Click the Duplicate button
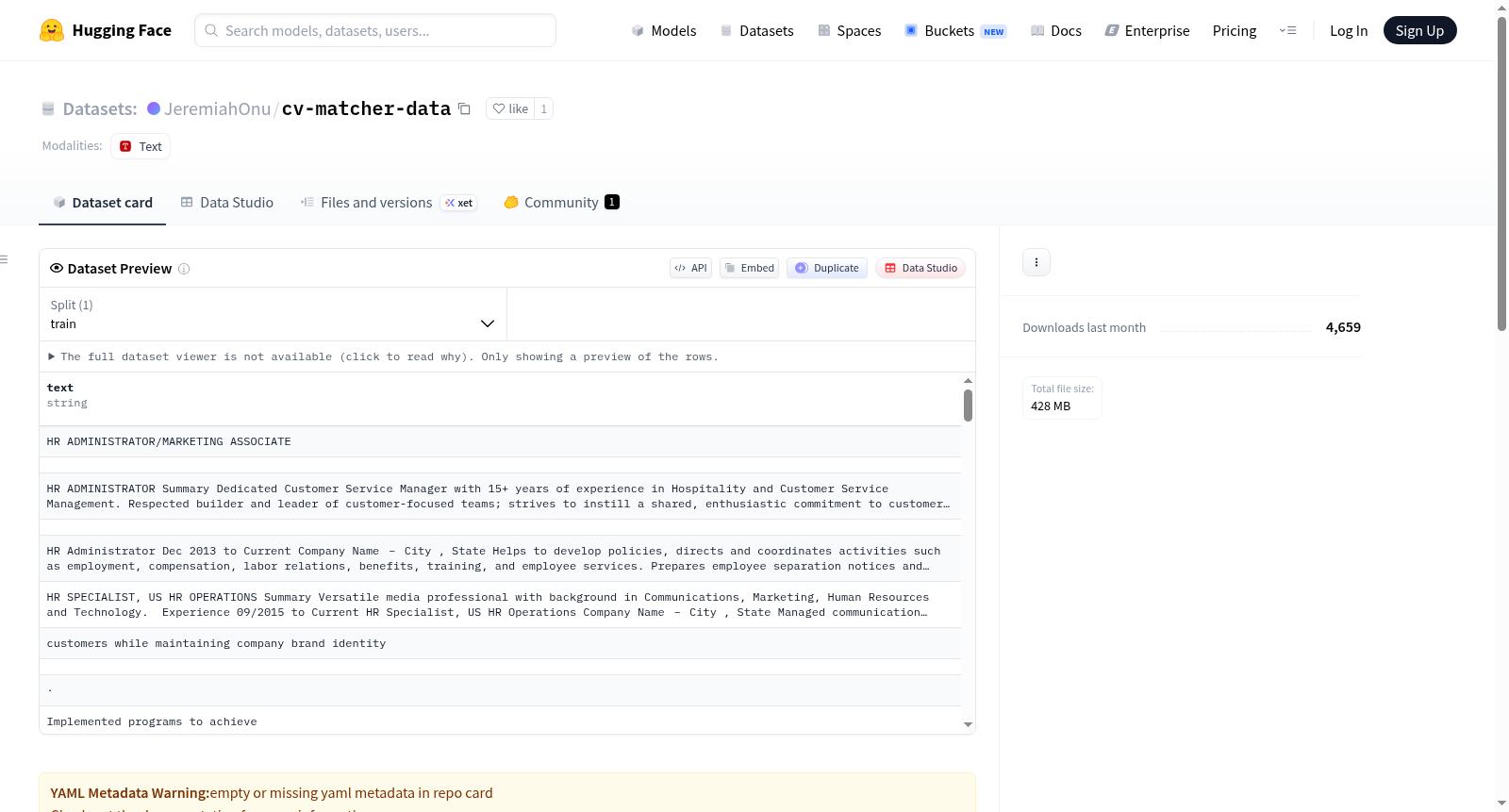 (827, 268)
